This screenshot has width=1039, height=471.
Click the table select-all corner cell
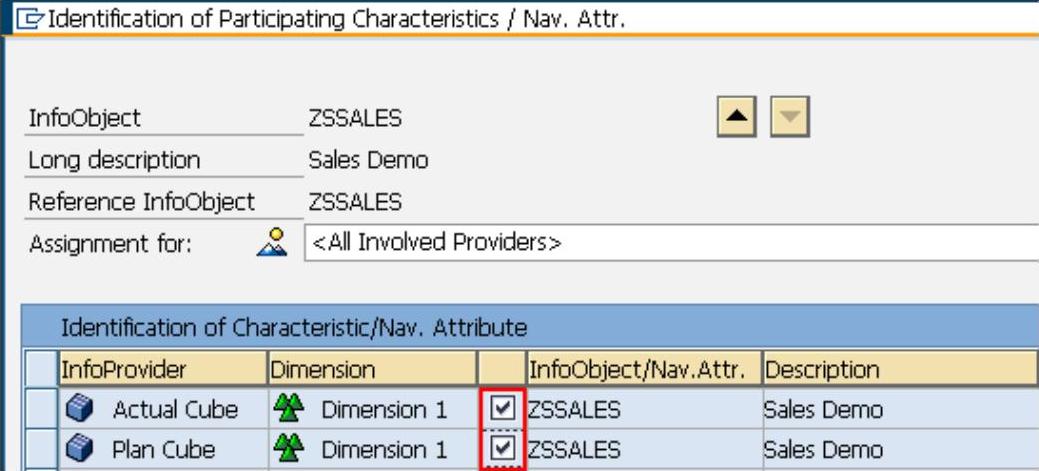click(x=40, y=369)
